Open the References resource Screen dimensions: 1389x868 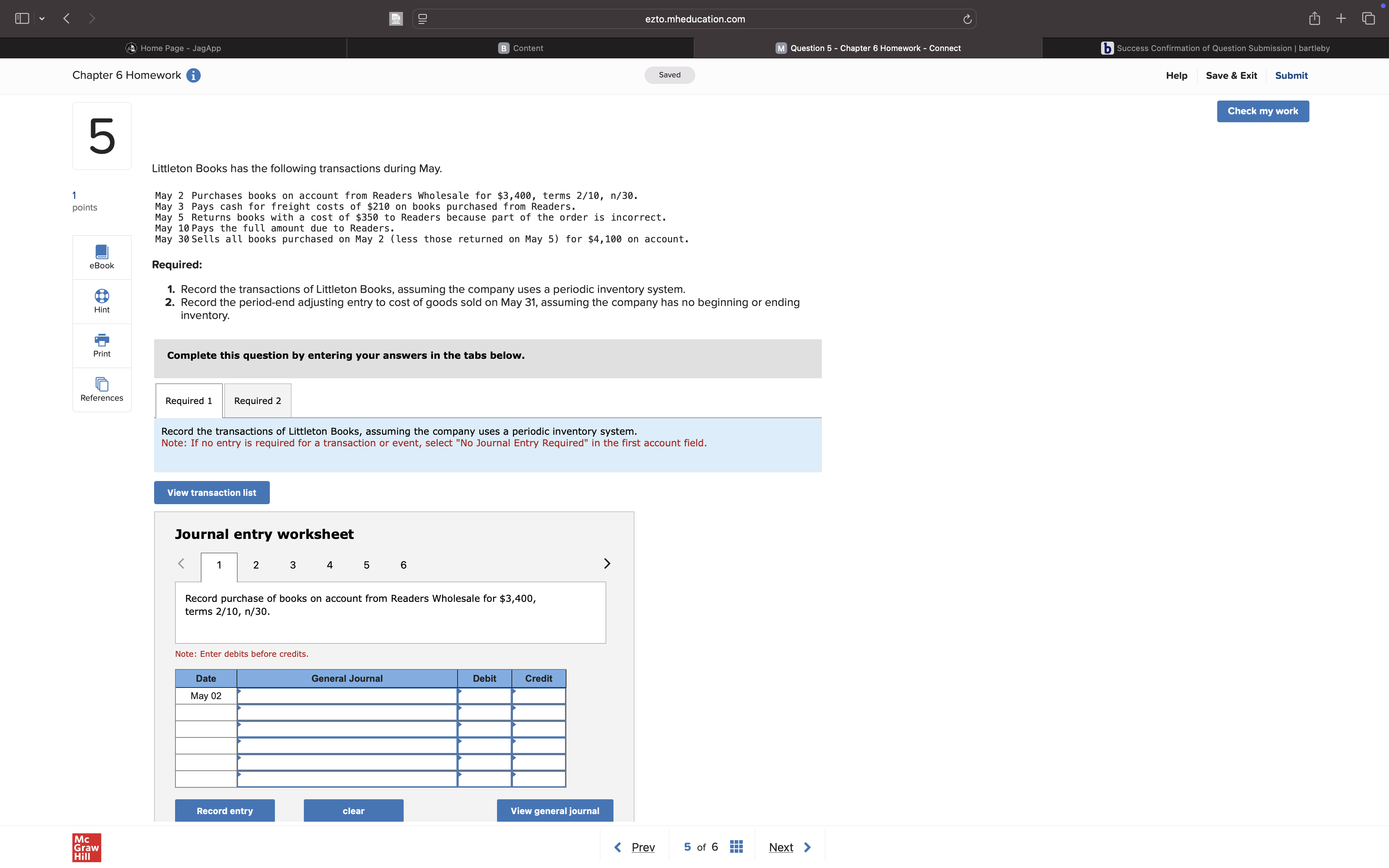[101, 389]
